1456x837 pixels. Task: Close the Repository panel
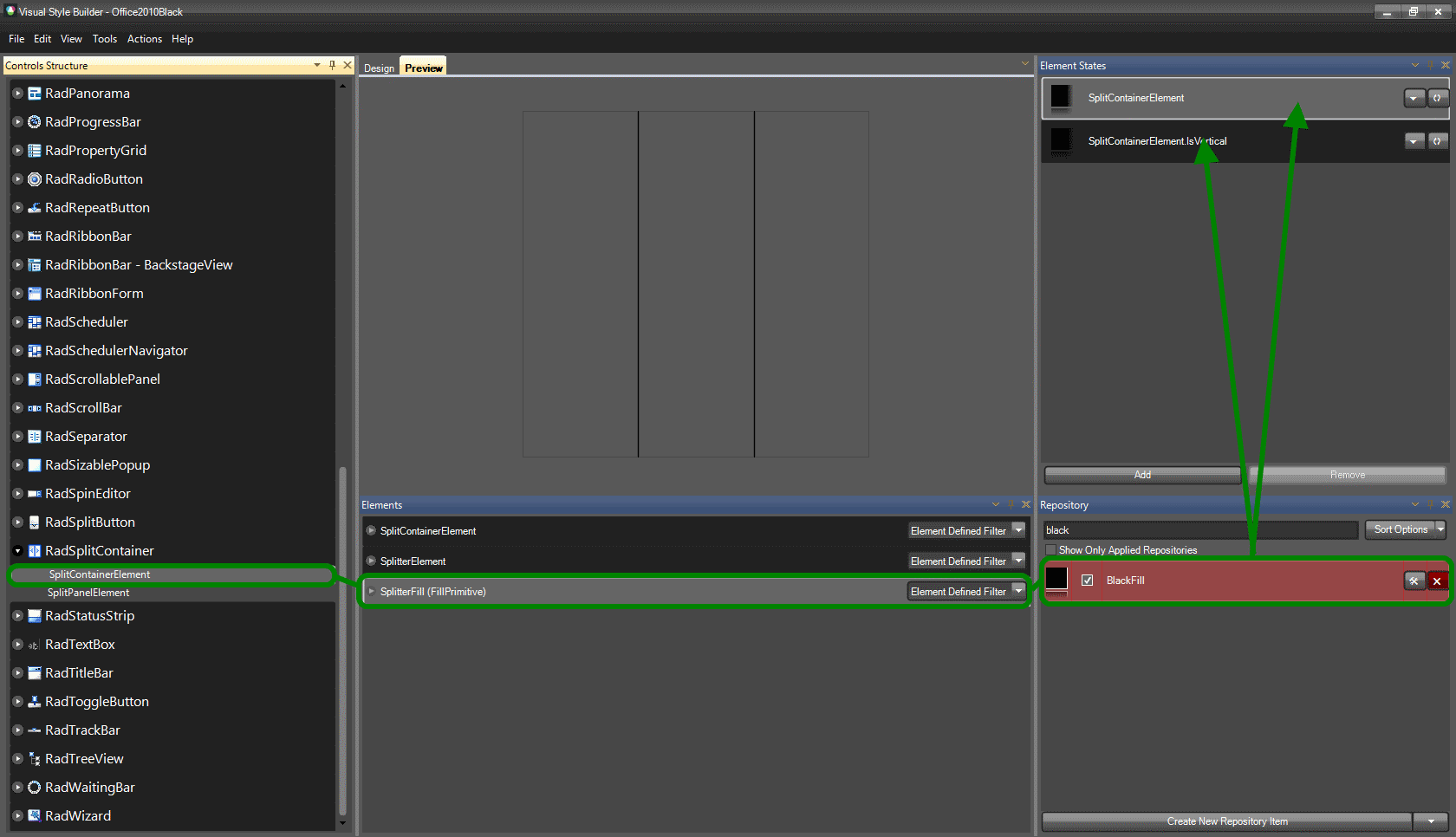[x=1445, y=504]
